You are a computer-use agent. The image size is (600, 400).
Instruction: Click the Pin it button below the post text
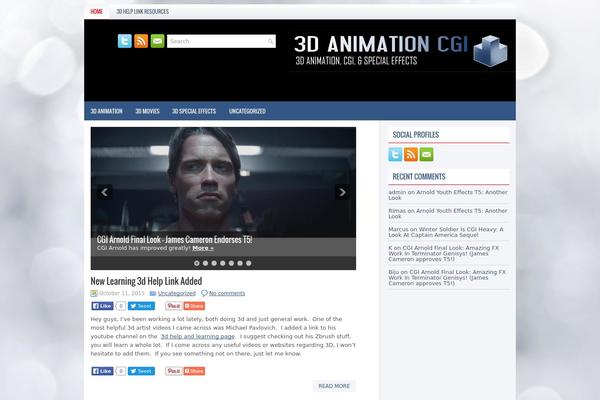tap(174, 371)
